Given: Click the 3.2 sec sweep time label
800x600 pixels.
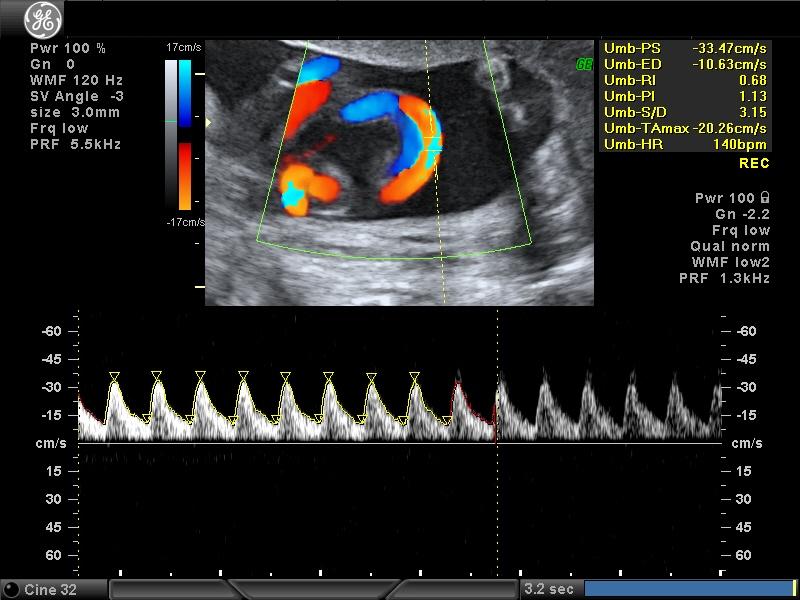Looking at the screenshot, I should pos(548,589).
